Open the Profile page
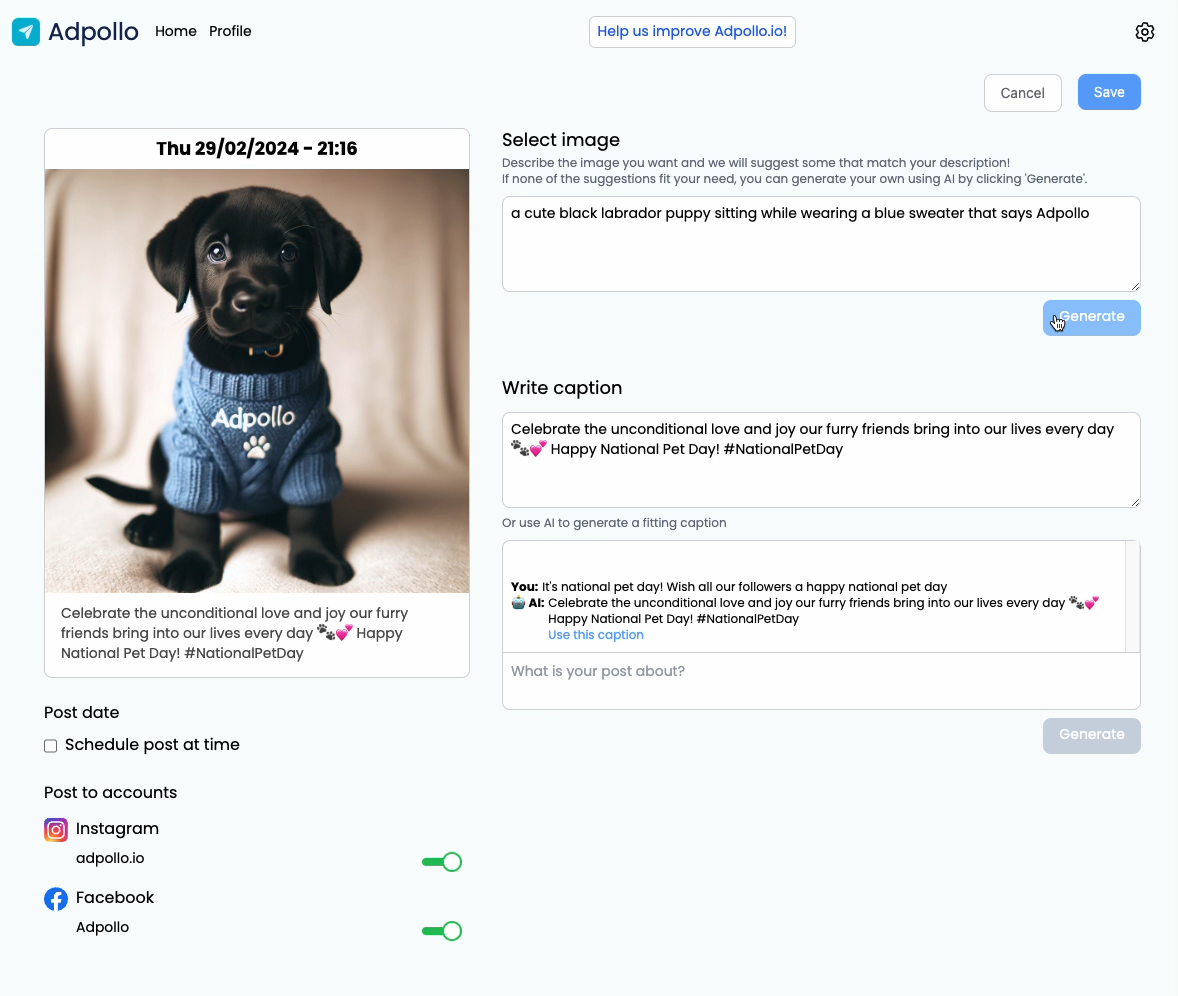Screen dimensions: 1178x996 (230, 31)
